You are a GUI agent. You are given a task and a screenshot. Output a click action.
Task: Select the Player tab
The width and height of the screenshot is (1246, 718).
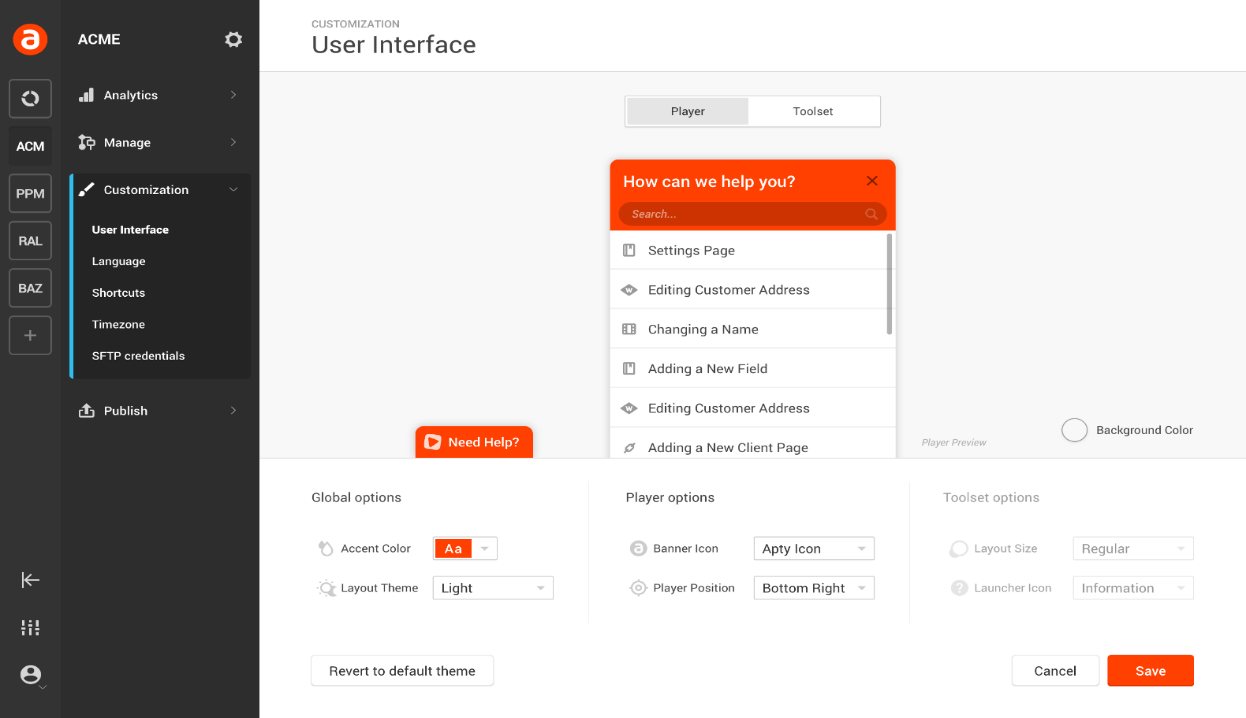click(687, 110)
